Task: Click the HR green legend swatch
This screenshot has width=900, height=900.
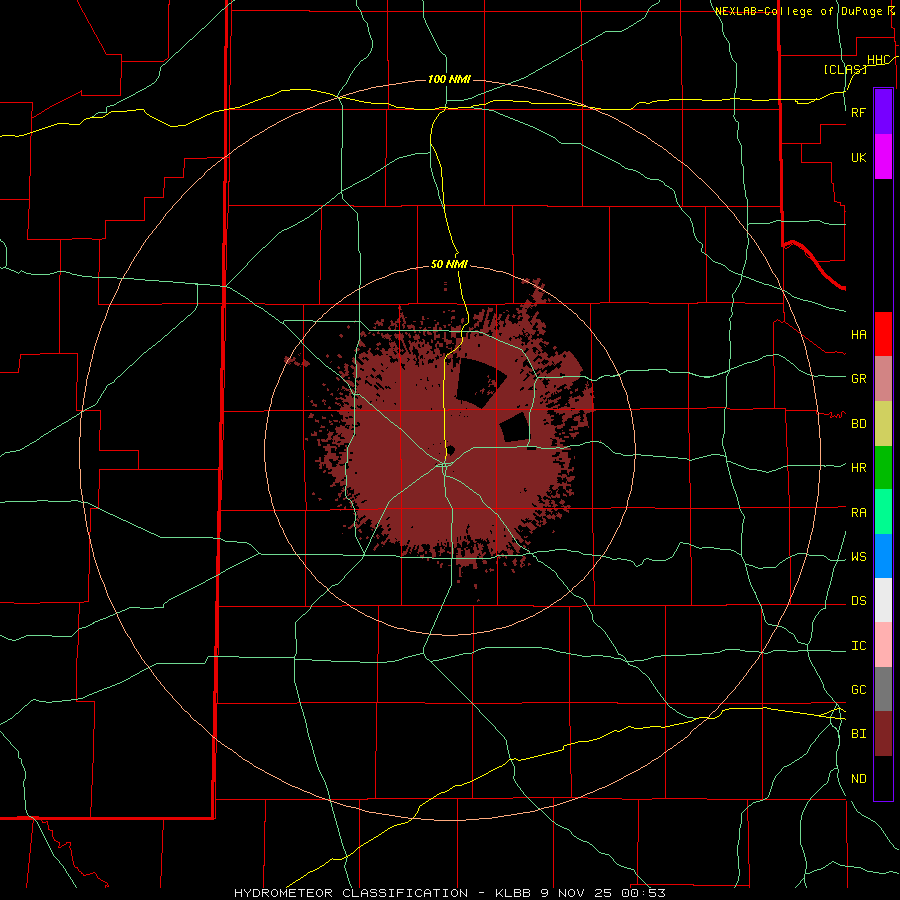Action: 883,467
